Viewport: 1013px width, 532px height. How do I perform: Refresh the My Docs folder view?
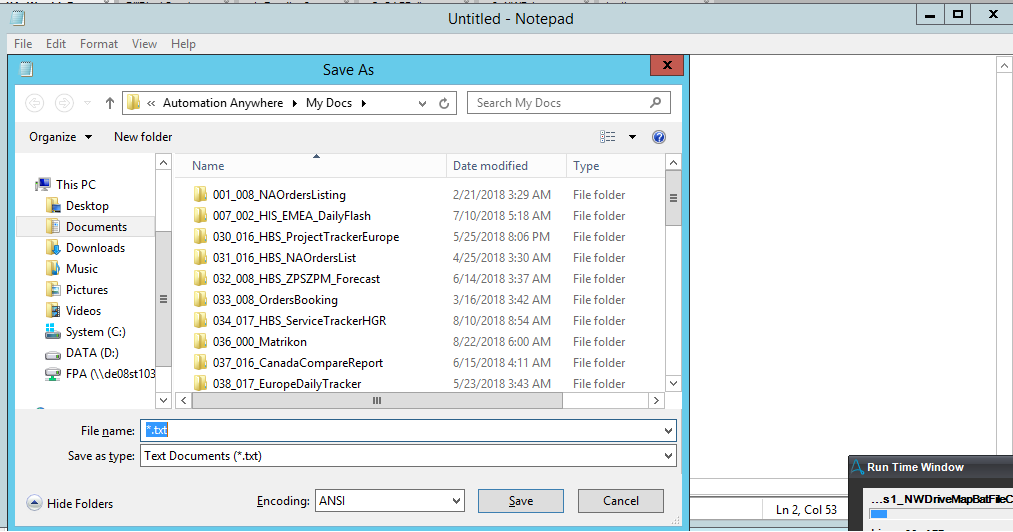point(444,103)
